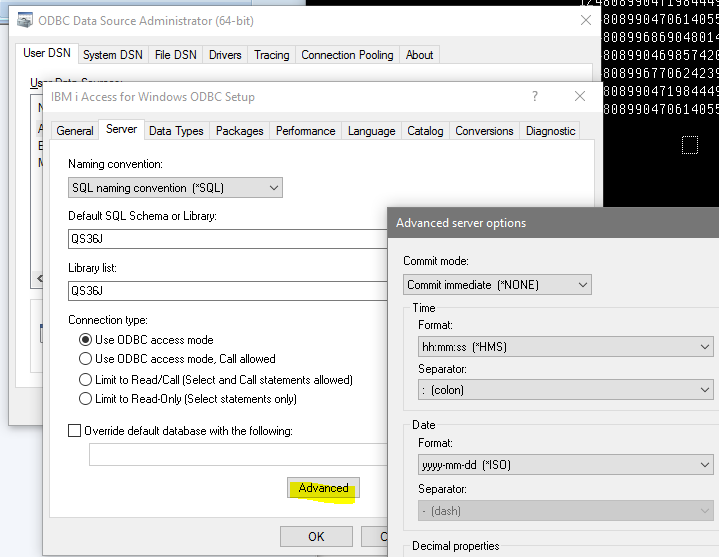Open the Connection Pooling tab
The height and width of the screenshot is (557, 719).
point(347,55)
